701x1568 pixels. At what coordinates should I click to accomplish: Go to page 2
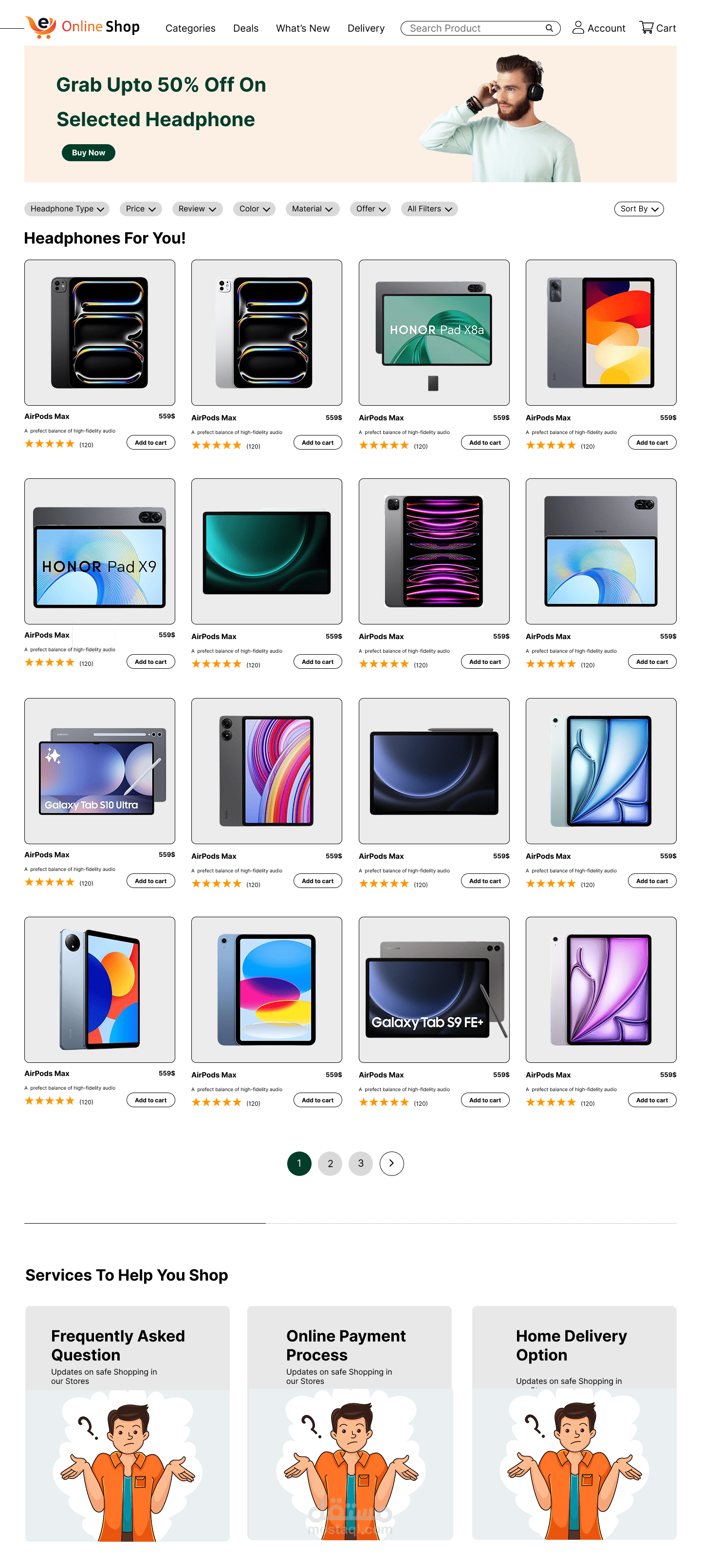[331, 1163]
